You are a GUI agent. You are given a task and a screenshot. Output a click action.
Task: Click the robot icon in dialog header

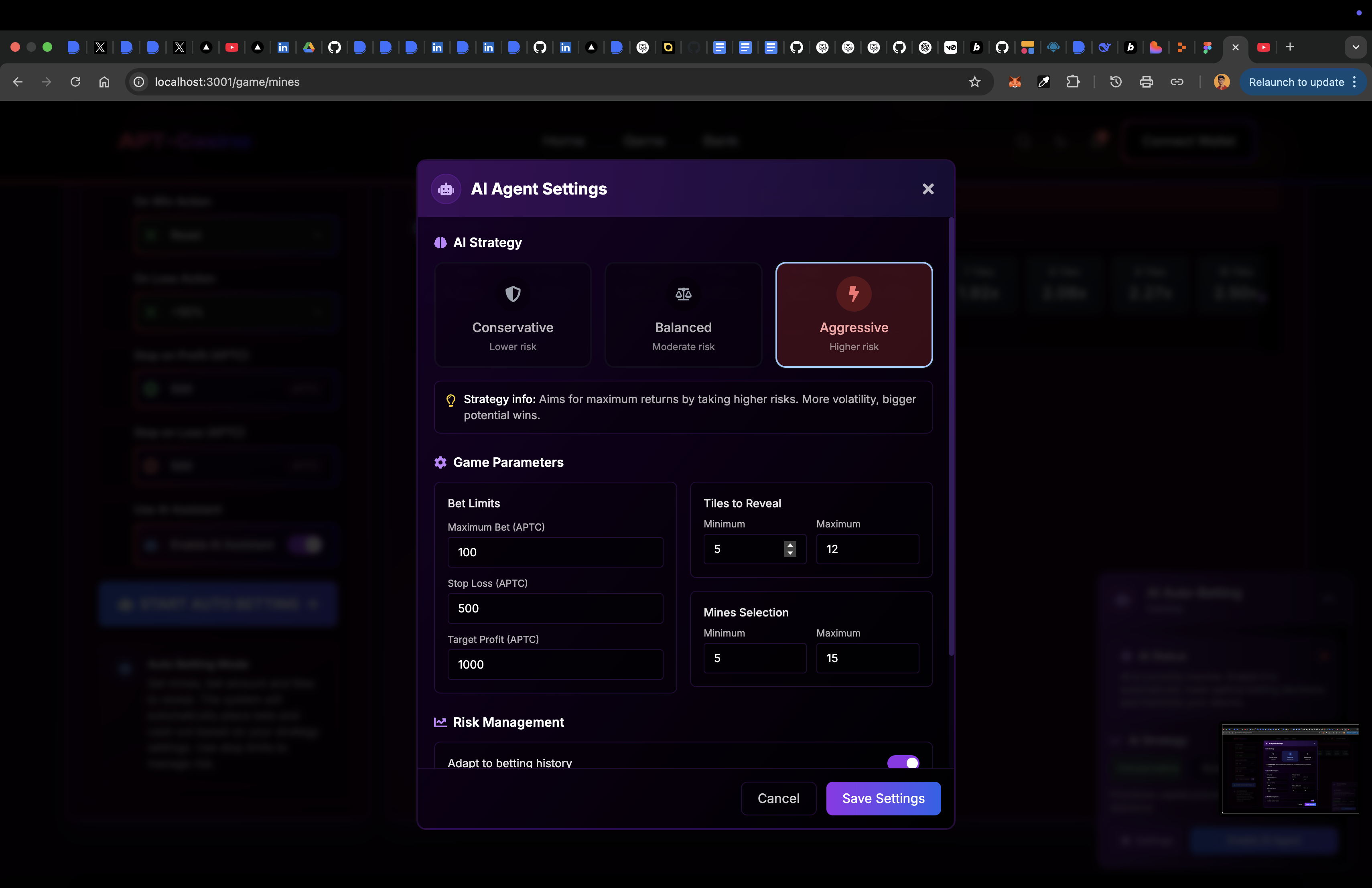click(x=446, y=189)
